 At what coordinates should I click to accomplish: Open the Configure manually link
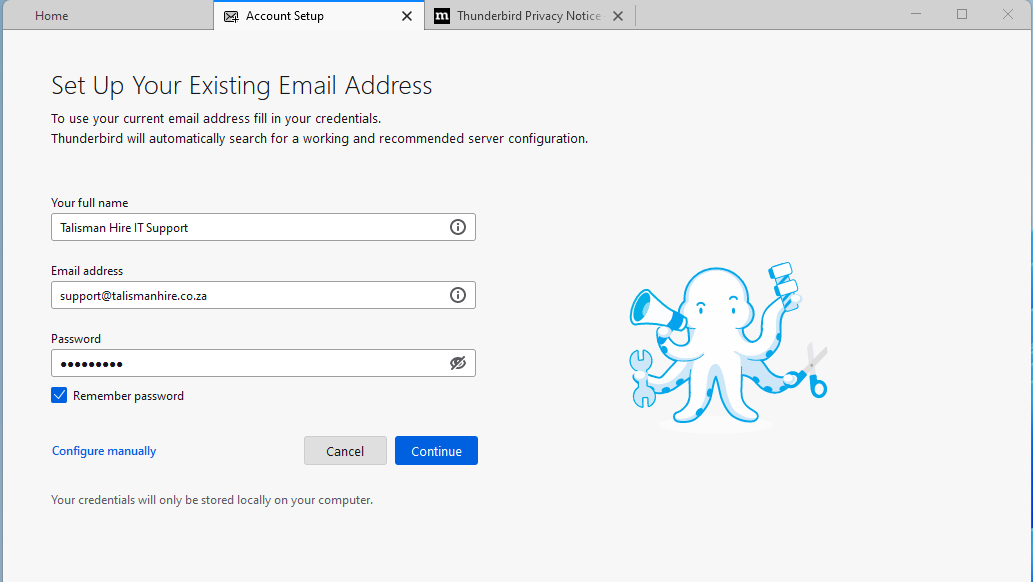pos(104,451)
